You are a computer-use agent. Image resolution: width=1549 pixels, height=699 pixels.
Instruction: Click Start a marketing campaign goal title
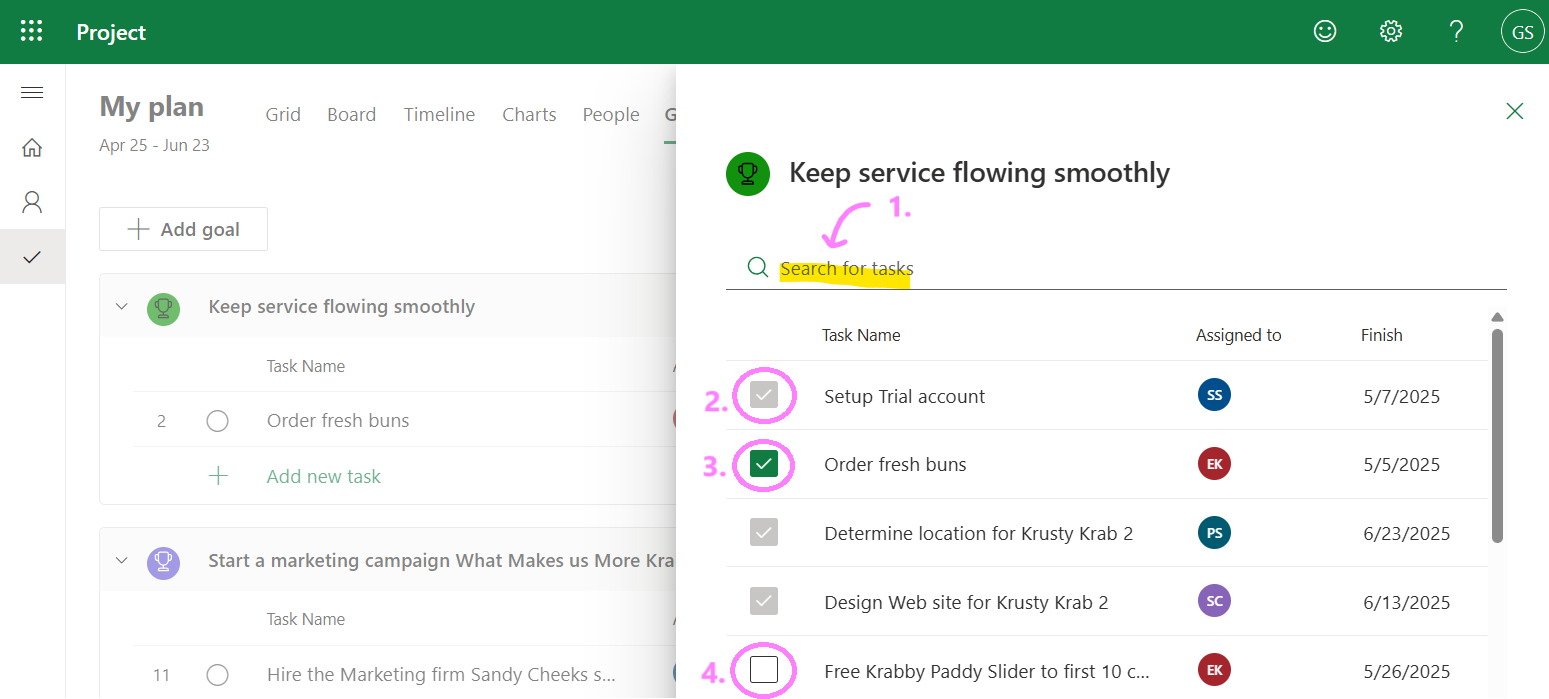coord(442,561)
